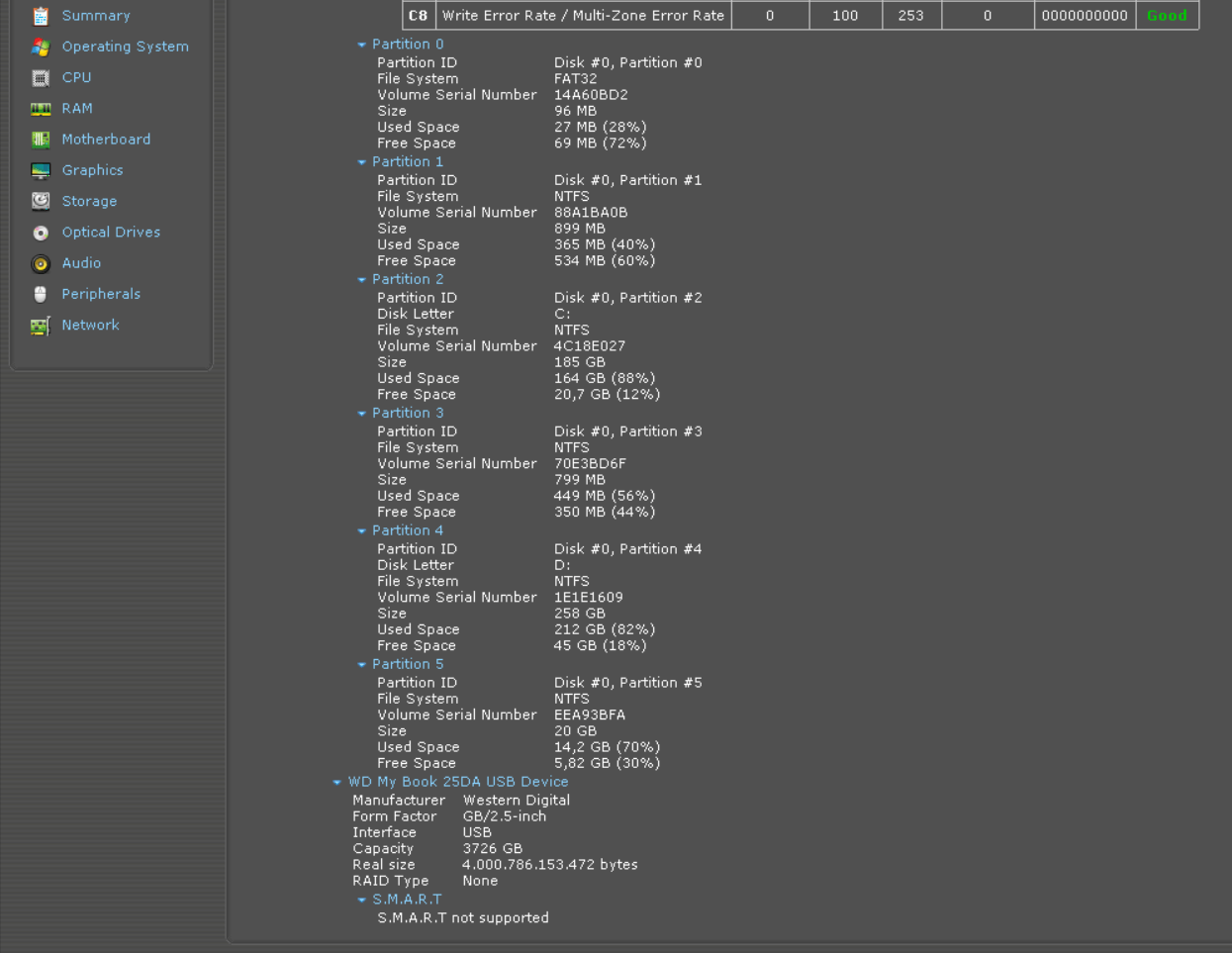This screenshot has height=953, width=1232.
Task: Open the Graphics section
Action: click(x=92, y=170)
